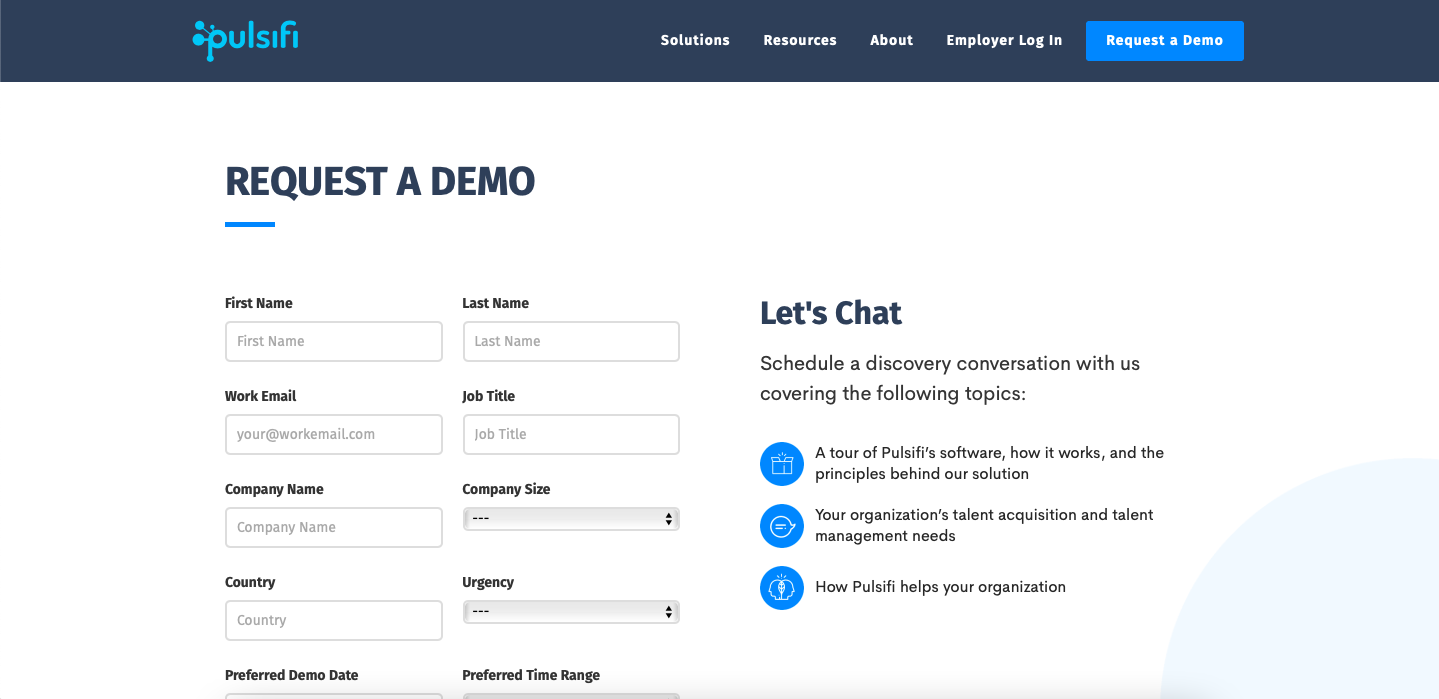Focus the First Name field
The height and width of the screenshot is (699, 1439).
(x=333, y=341)
